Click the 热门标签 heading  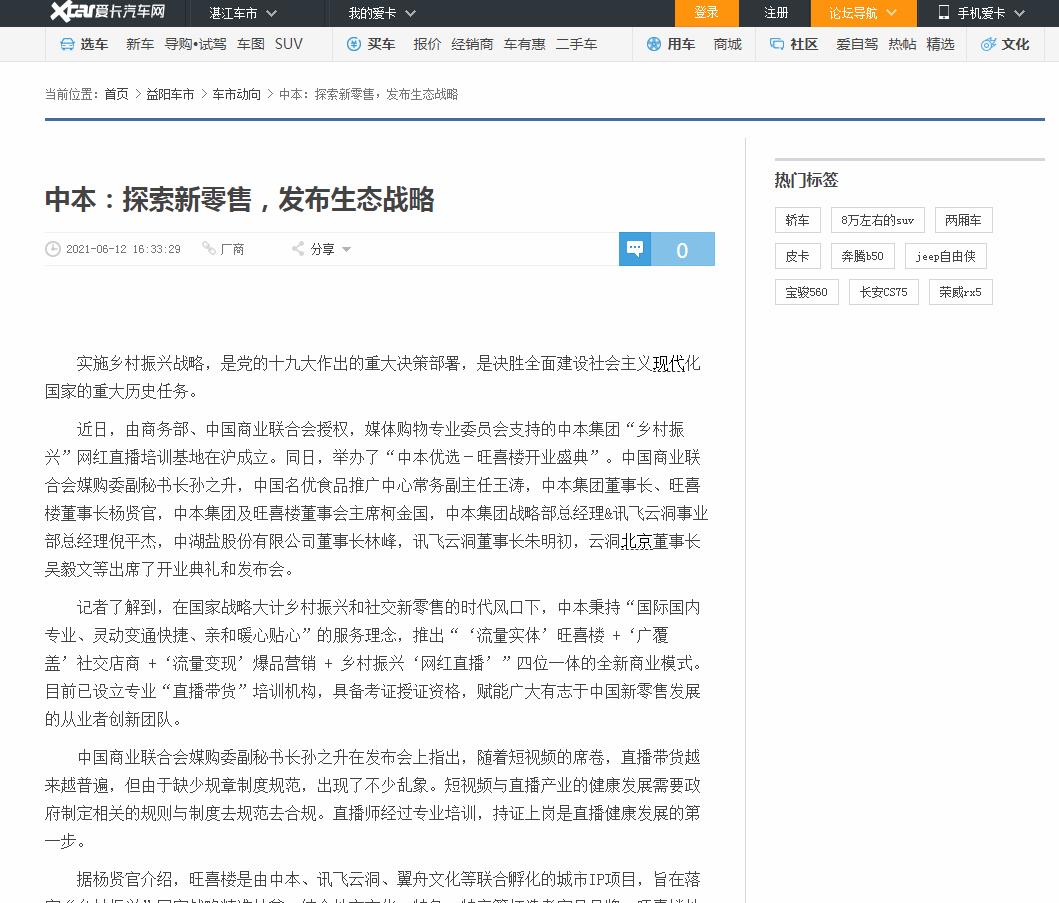tap(806, 180)
